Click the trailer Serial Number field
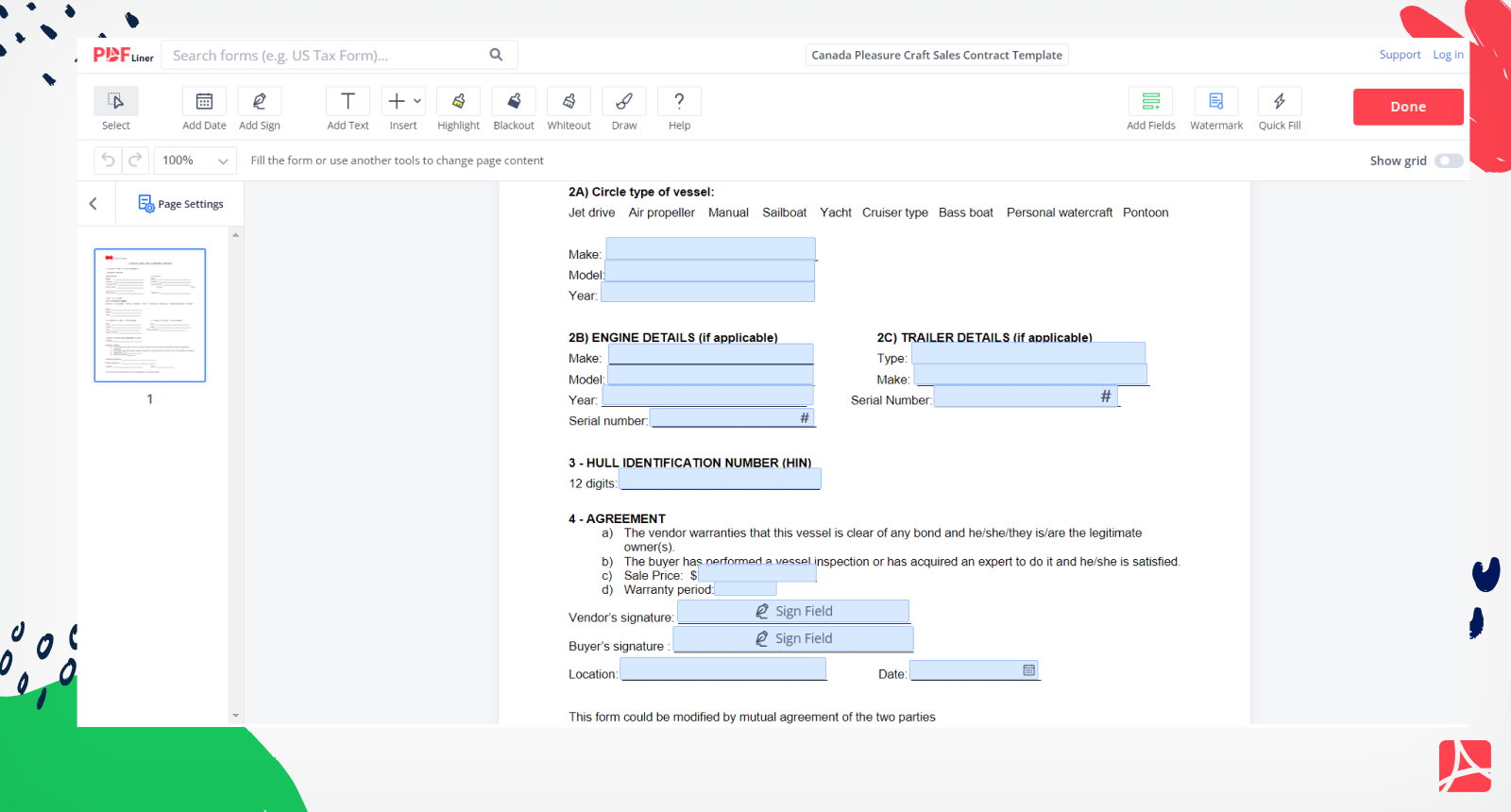The width and height of the screenshot is (1511, 812). [1026, 397]
